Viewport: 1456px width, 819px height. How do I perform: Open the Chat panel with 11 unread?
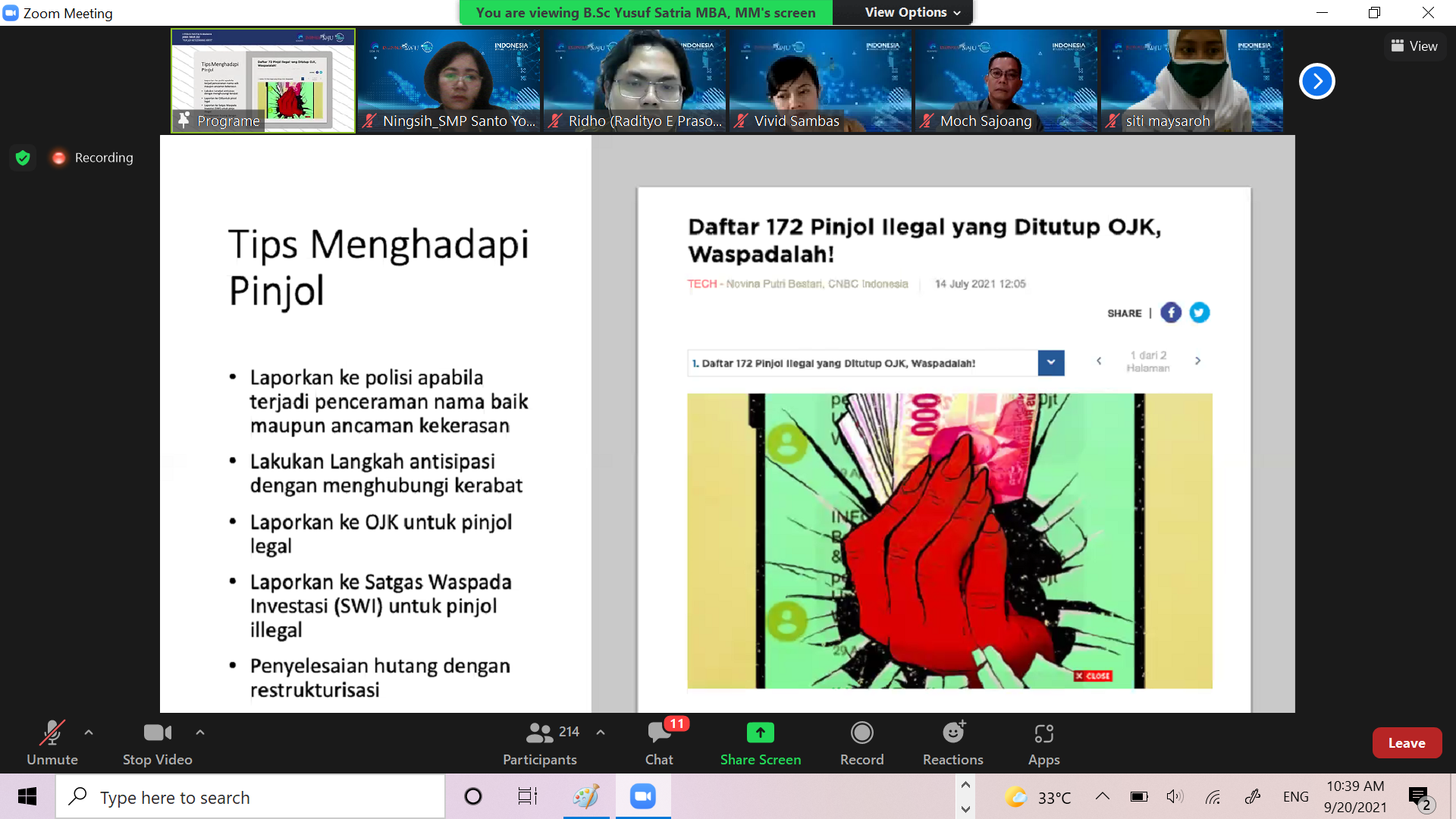(659, 742)
